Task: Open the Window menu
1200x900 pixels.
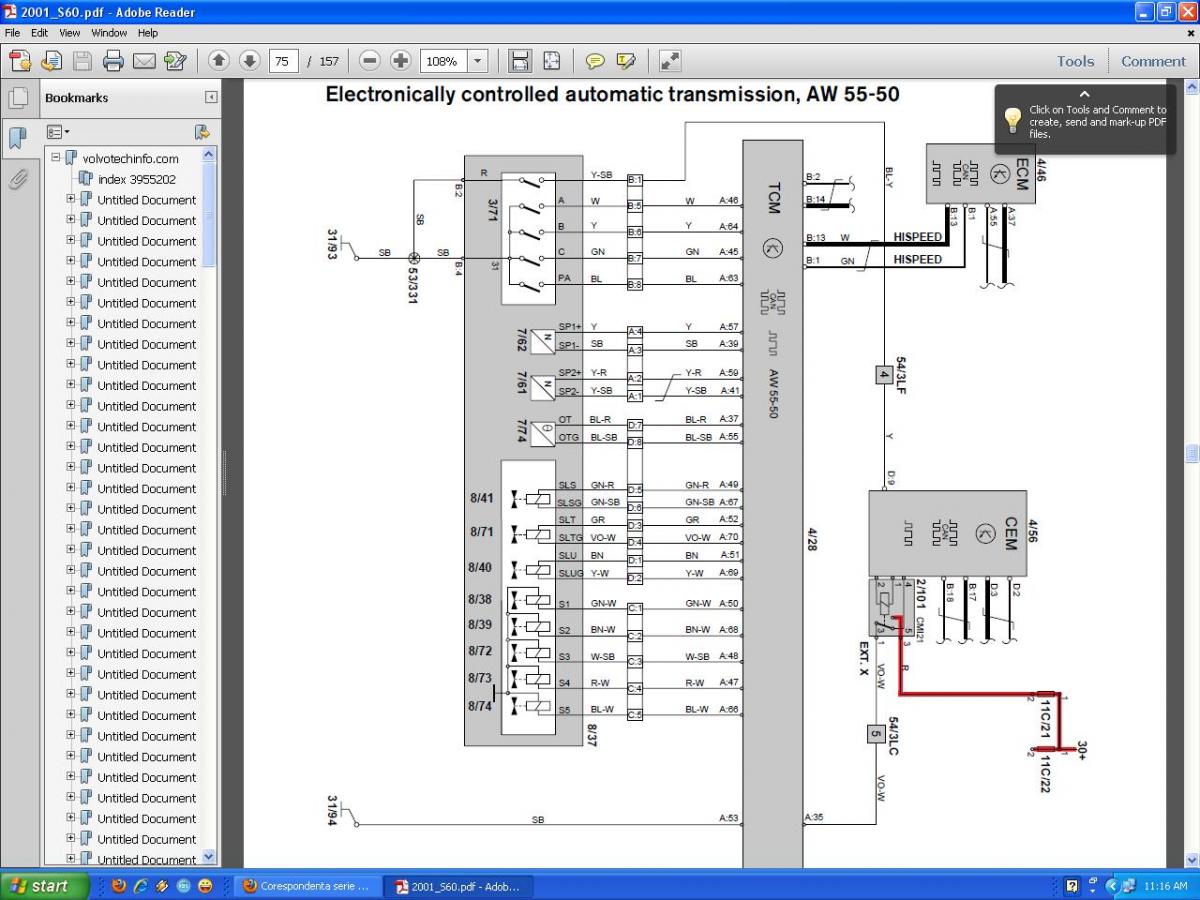Action: tap(108, 33)
